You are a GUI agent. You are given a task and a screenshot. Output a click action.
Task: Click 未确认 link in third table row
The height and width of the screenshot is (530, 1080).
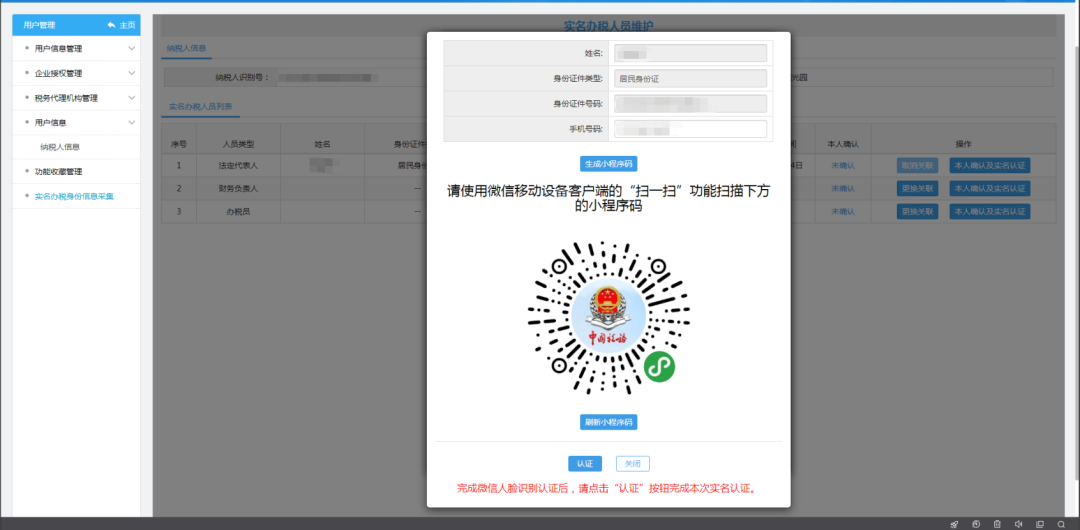[843, 211]
